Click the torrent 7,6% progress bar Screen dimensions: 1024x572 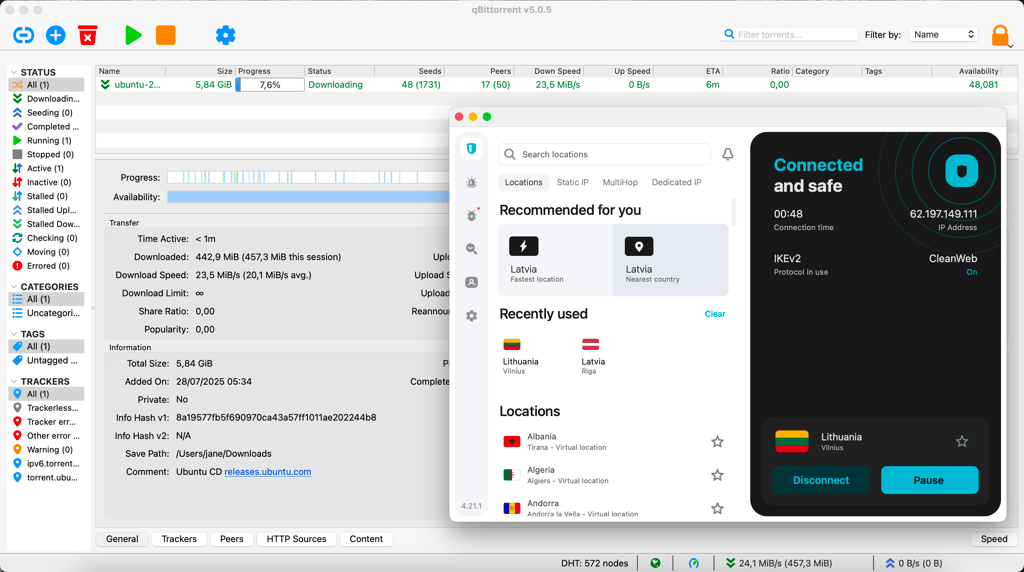[270, 85]
